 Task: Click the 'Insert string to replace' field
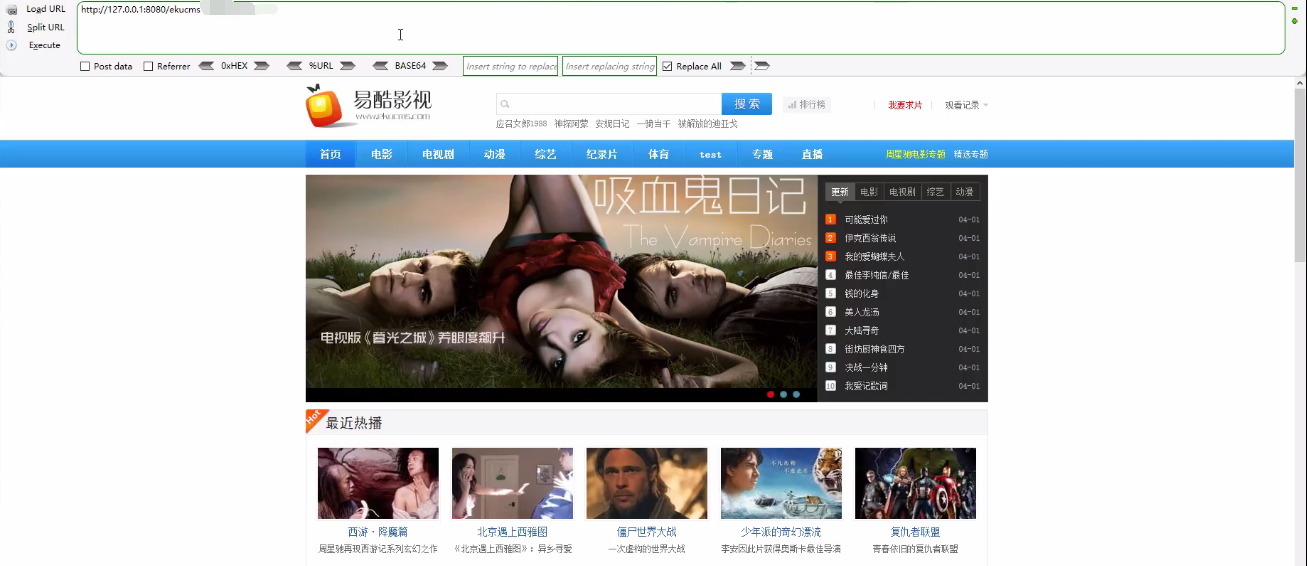511,67
